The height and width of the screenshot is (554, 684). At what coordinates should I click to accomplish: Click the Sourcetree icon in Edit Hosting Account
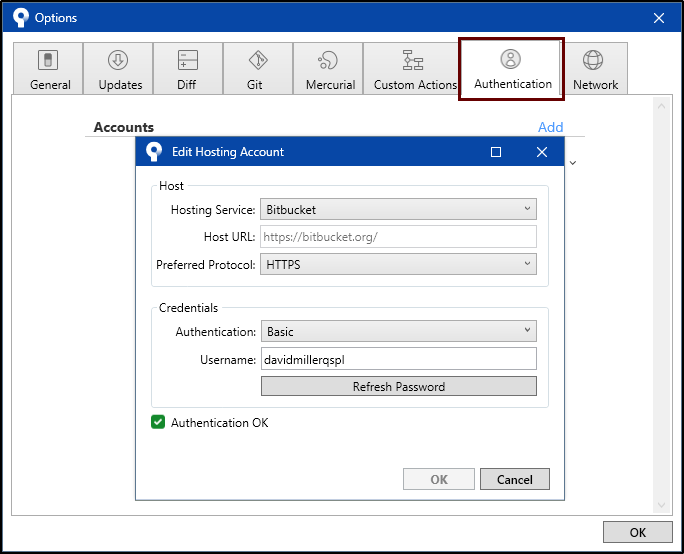(153, 152)
